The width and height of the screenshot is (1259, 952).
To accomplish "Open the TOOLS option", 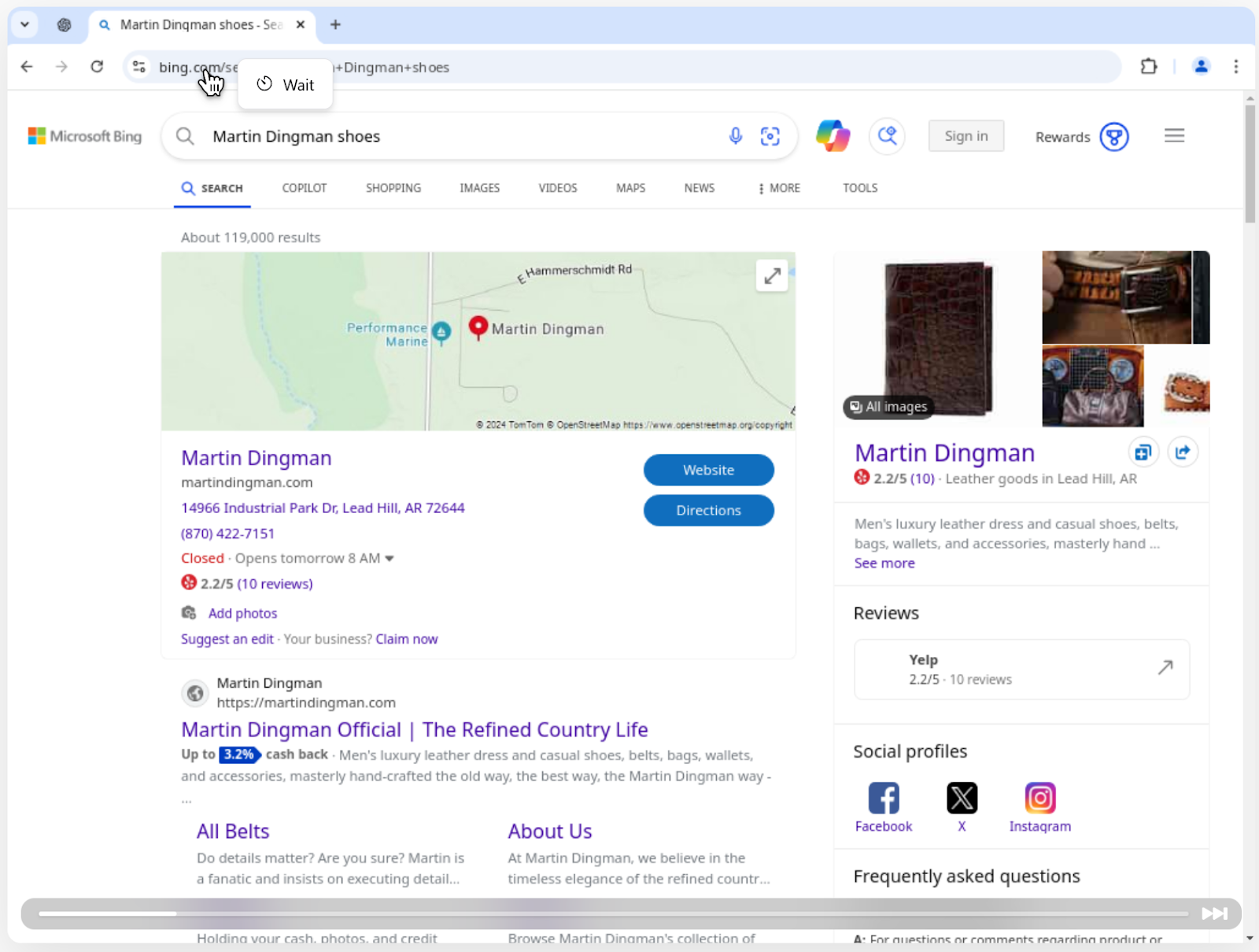I will [x=860, y=188].
